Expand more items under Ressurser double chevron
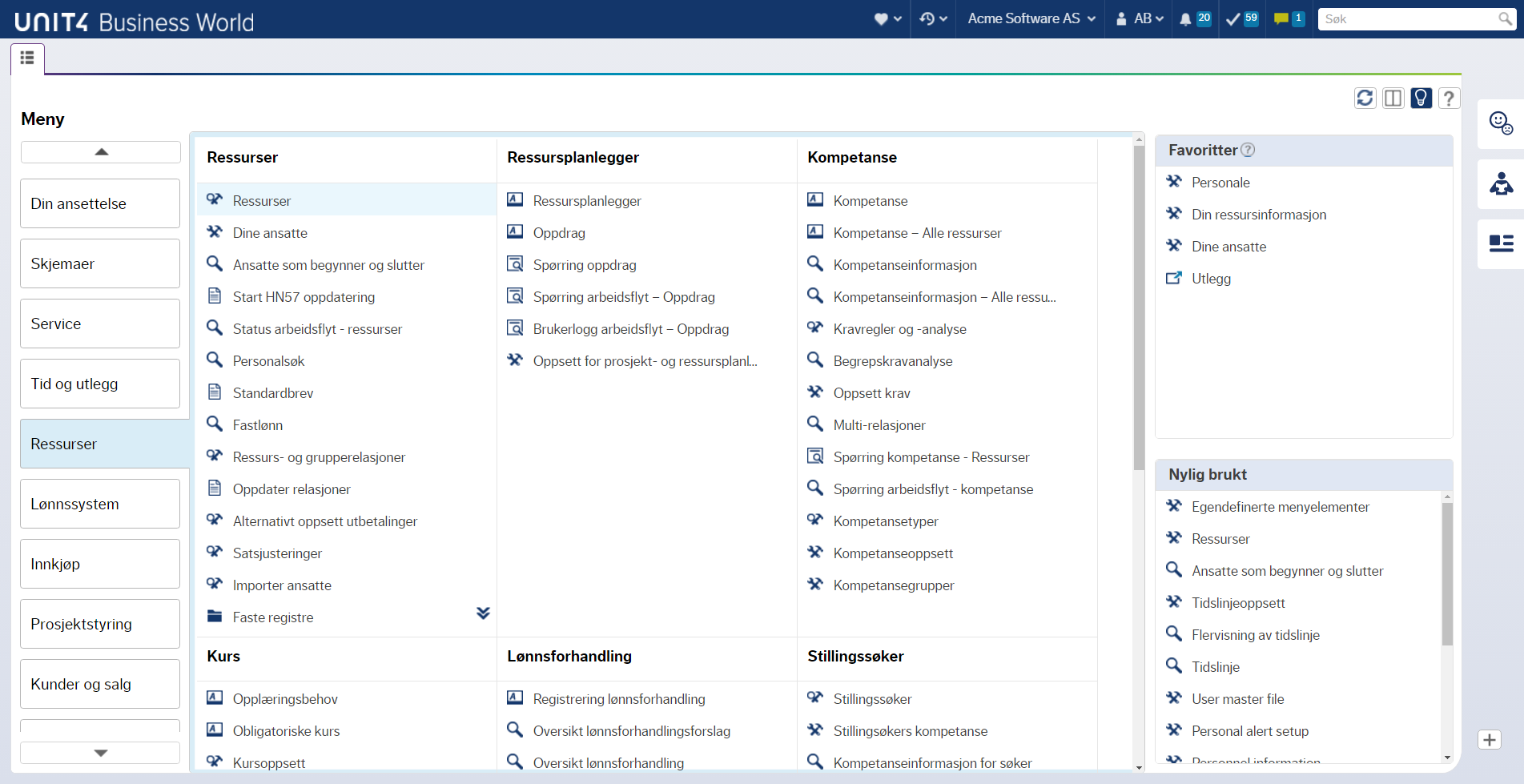 click(x=483, y=613)
